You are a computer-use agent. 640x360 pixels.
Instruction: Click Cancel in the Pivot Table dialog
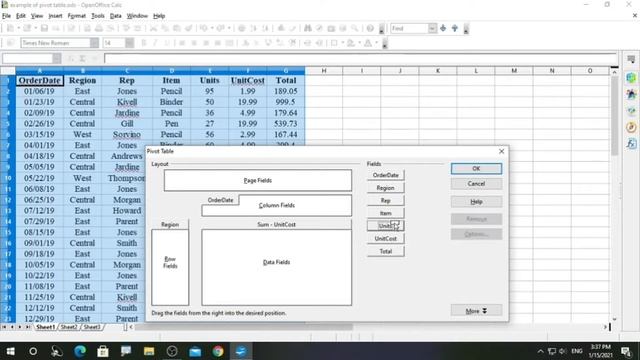(x=476, y=184)
